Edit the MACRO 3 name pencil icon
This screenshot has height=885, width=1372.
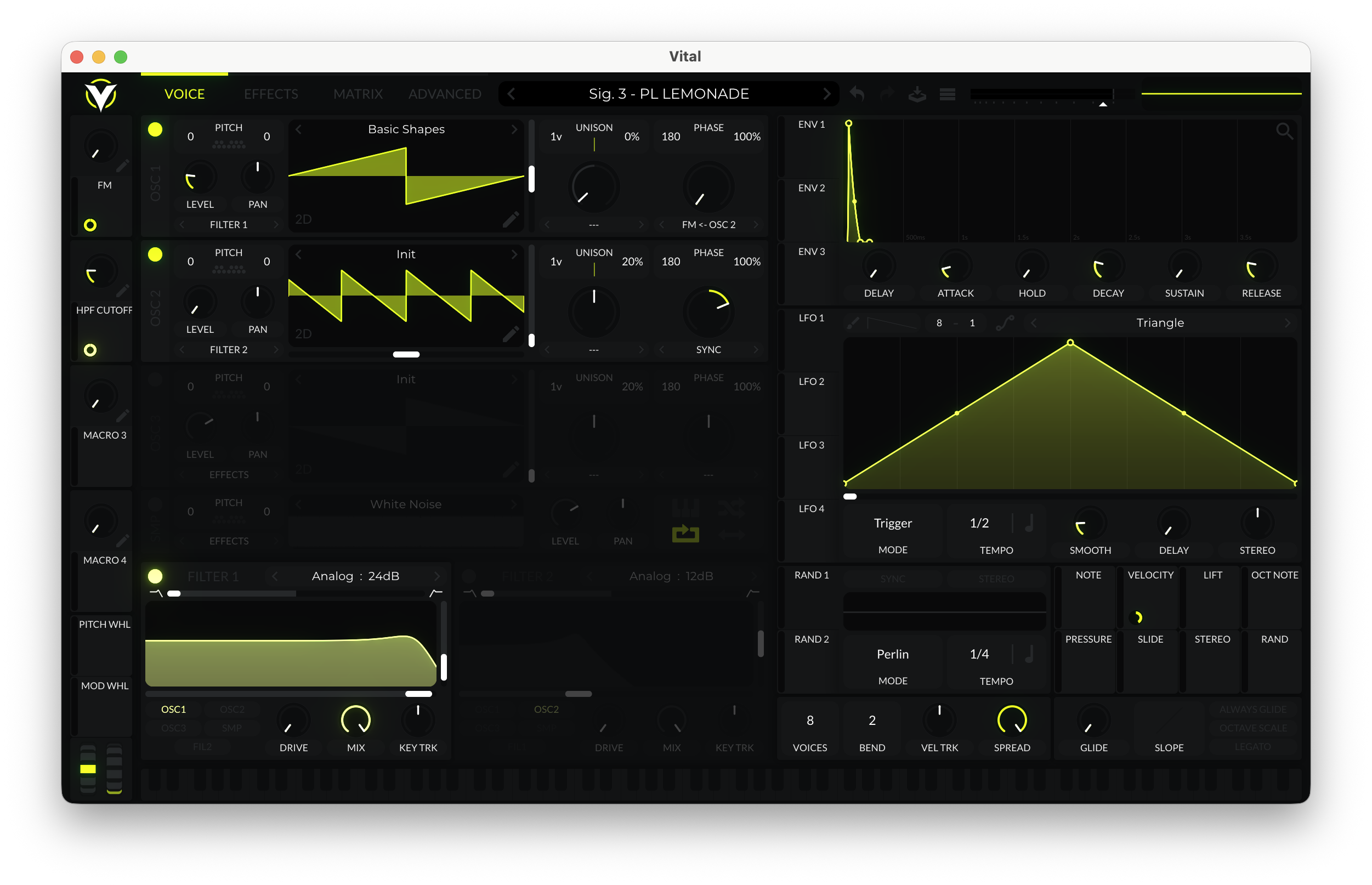pyautogui.click(x=122, y=416)
